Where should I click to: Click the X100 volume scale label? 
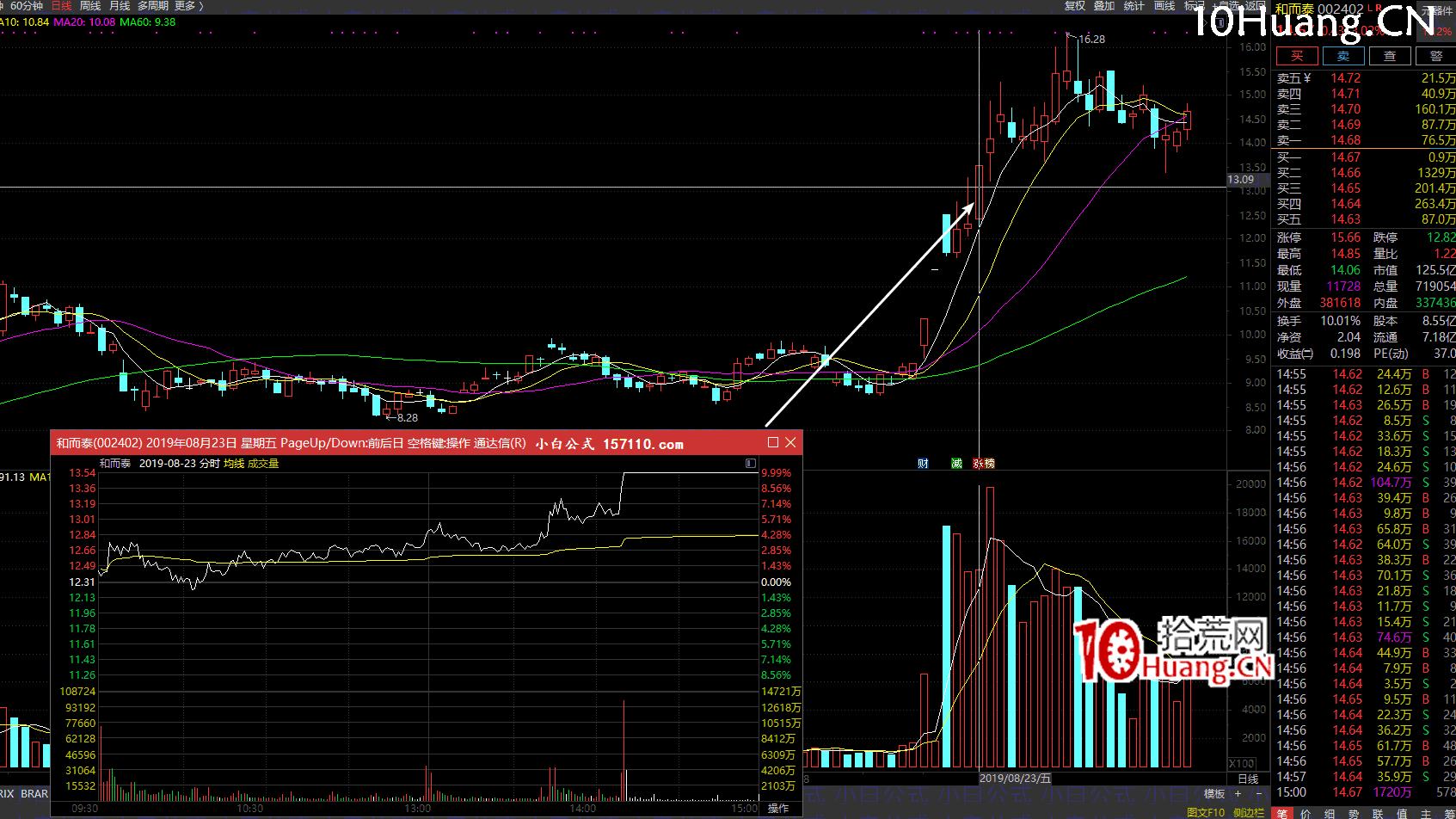click(1242, 764)
